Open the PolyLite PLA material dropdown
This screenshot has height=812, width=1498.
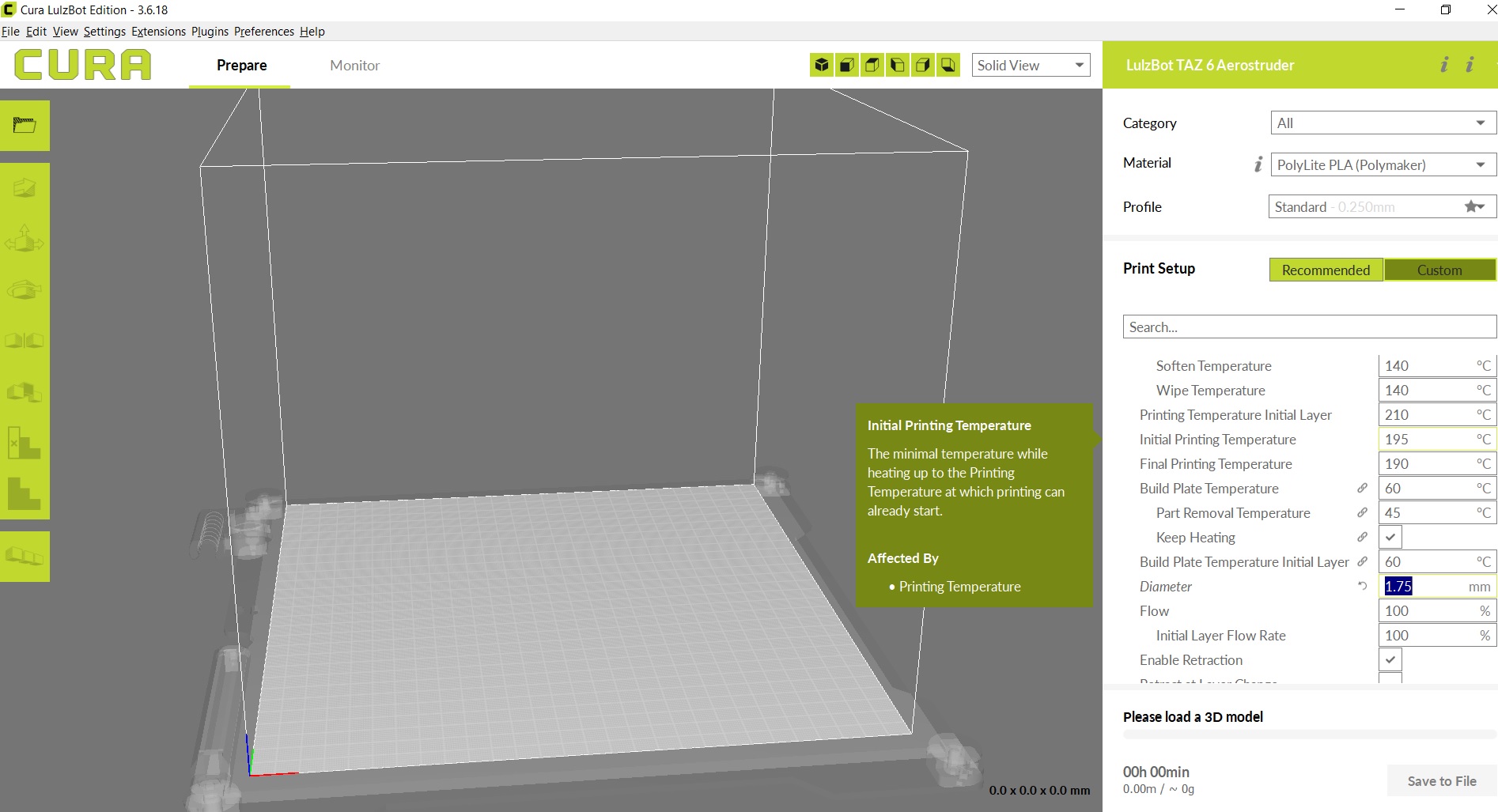pos(1383,164)
